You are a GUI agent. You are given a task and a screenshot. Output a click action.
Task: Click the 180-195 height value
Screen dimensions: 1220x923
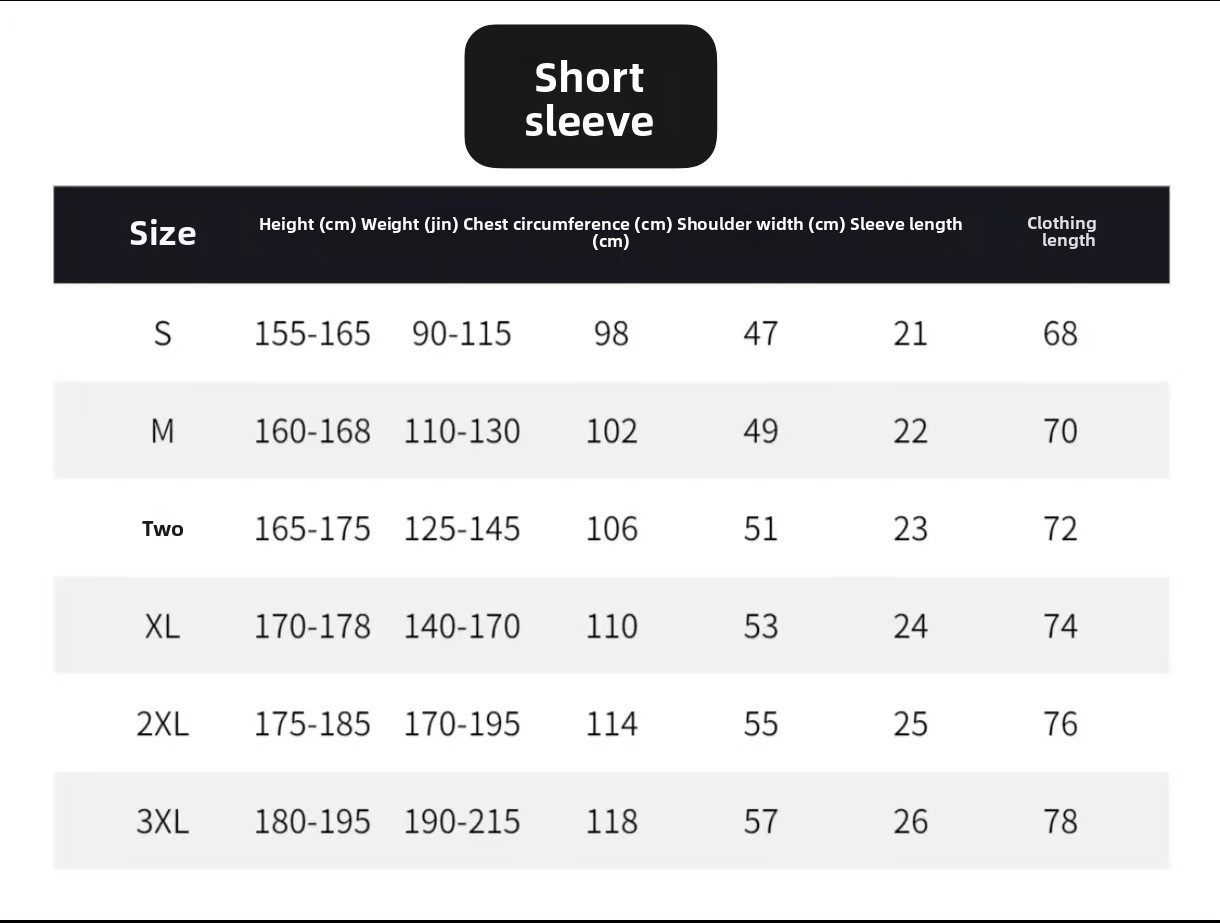312,822
